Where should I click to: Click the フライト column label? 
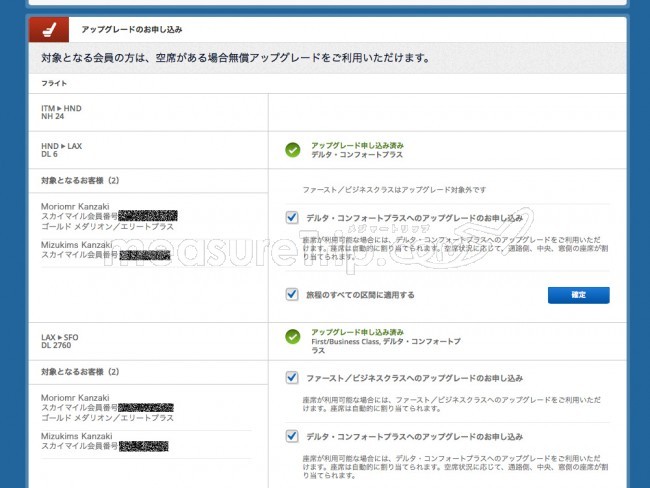[54, 83]
